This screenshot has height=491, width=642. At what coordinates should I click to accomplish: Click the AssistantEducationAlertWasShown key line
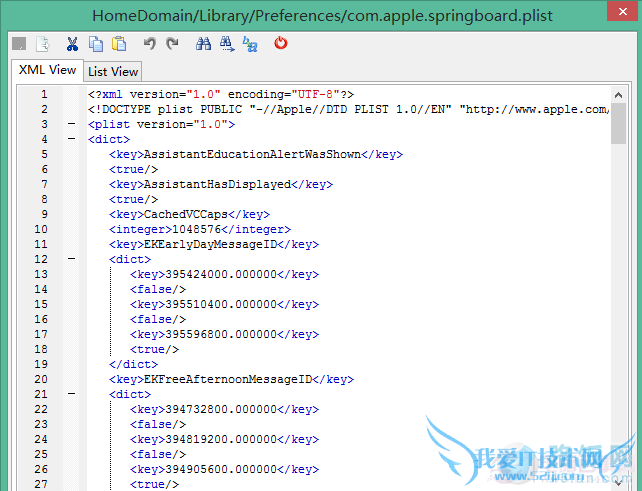(256, 154)
